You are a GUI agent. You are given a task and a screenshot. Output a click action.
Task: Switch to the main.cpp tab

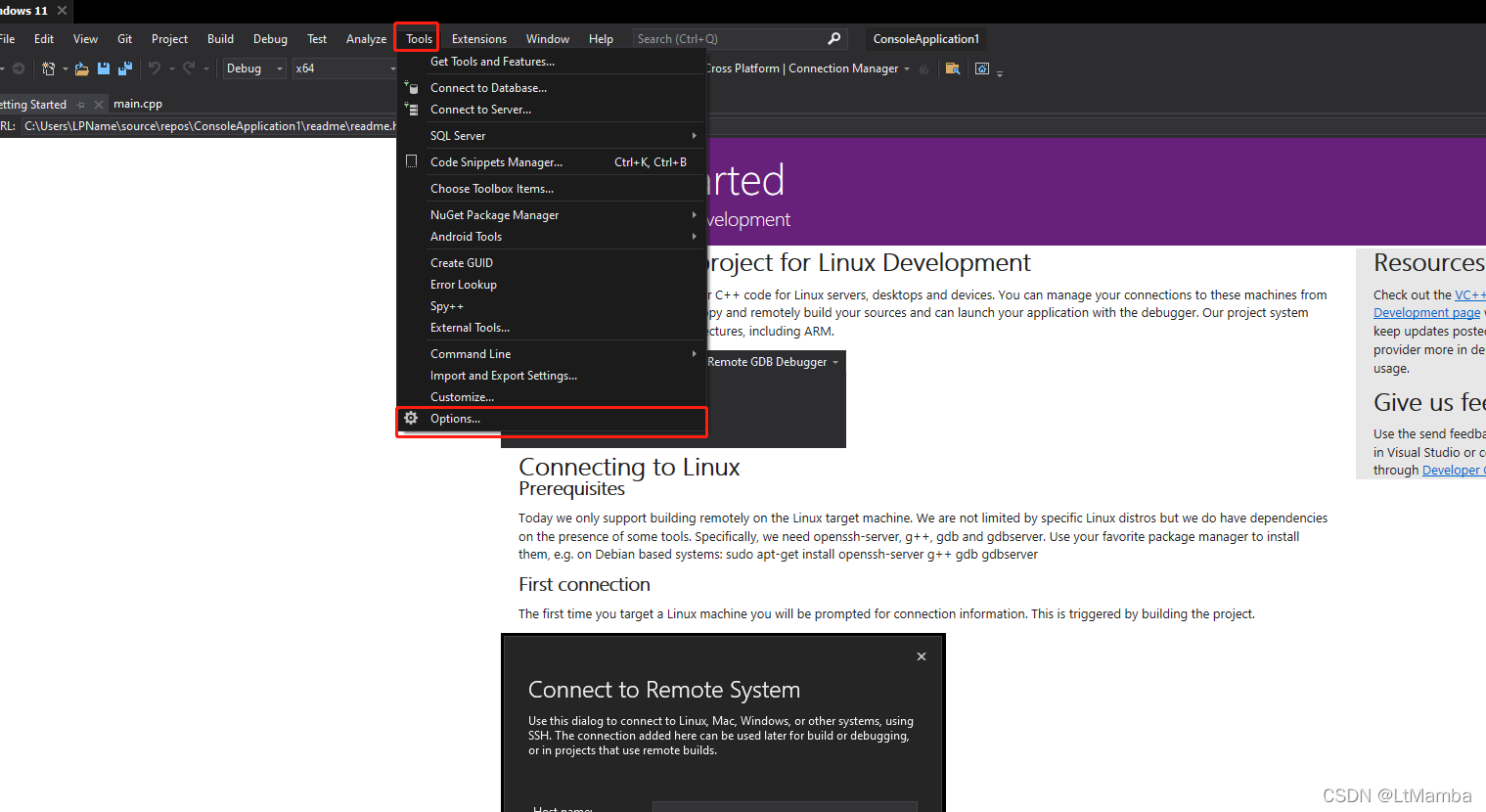coord(138,104)
